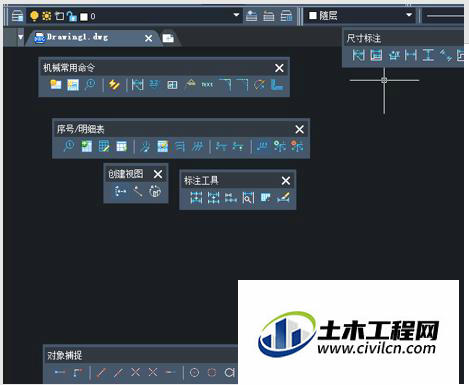Click third small dimension icon in 标注工具

point(231,198)
